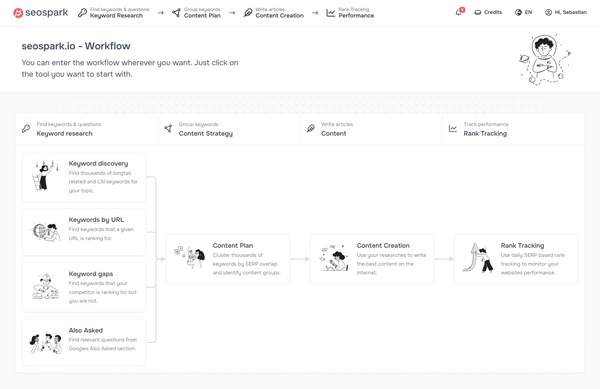The height and width of the screenshot is (389, 600).
Task: Open Content Creation in top navigation
Action: tap(274, 13)
